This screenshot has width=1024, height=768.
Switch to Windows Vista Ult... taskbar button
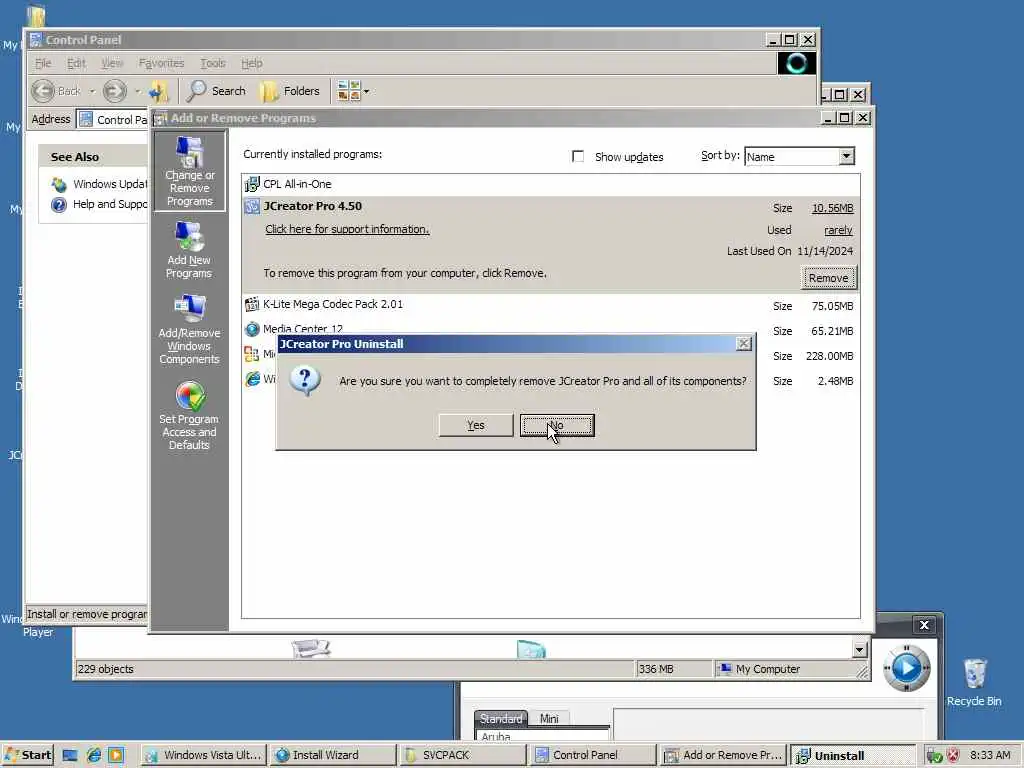point(204,755)
